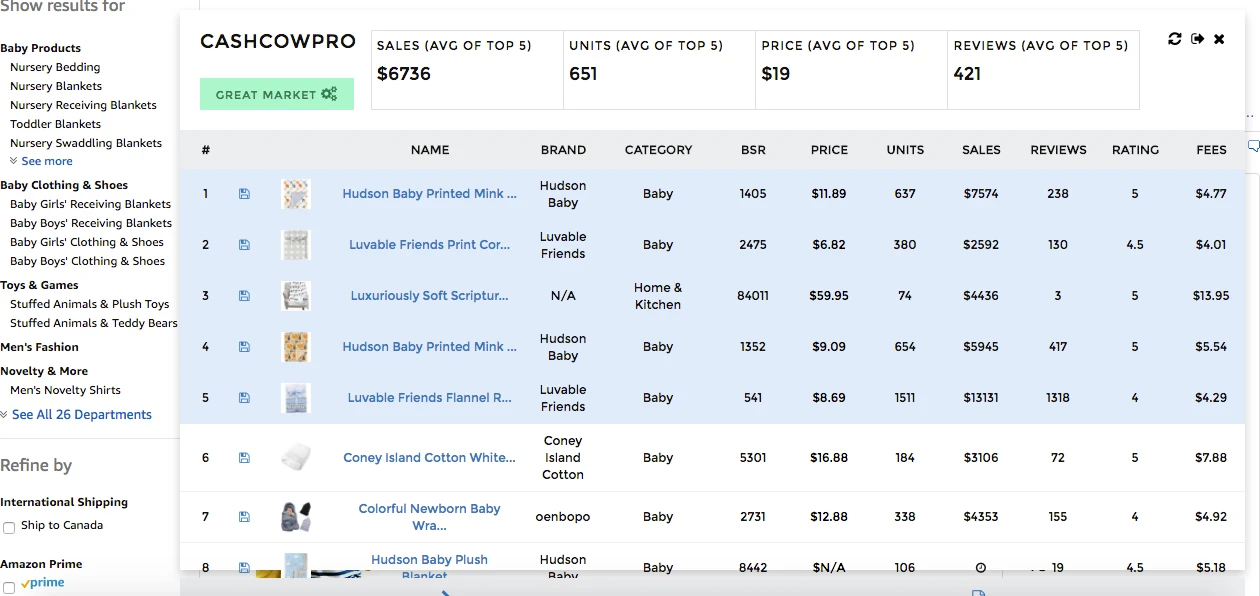Tick the Amazon Prime checkbox
The image size is (1260, 596).
pos(9,587)
